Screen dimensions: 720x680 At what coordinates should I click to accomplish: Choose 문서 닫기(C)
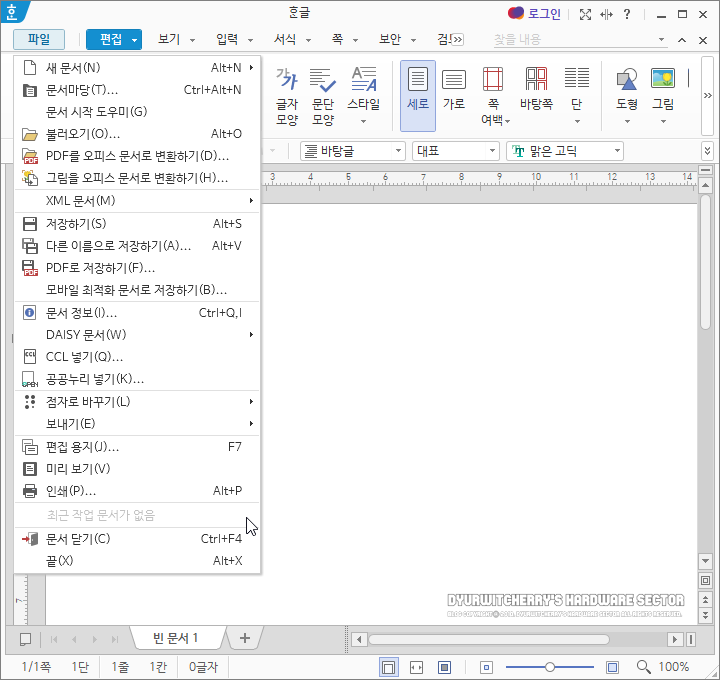tap(137, 539)
